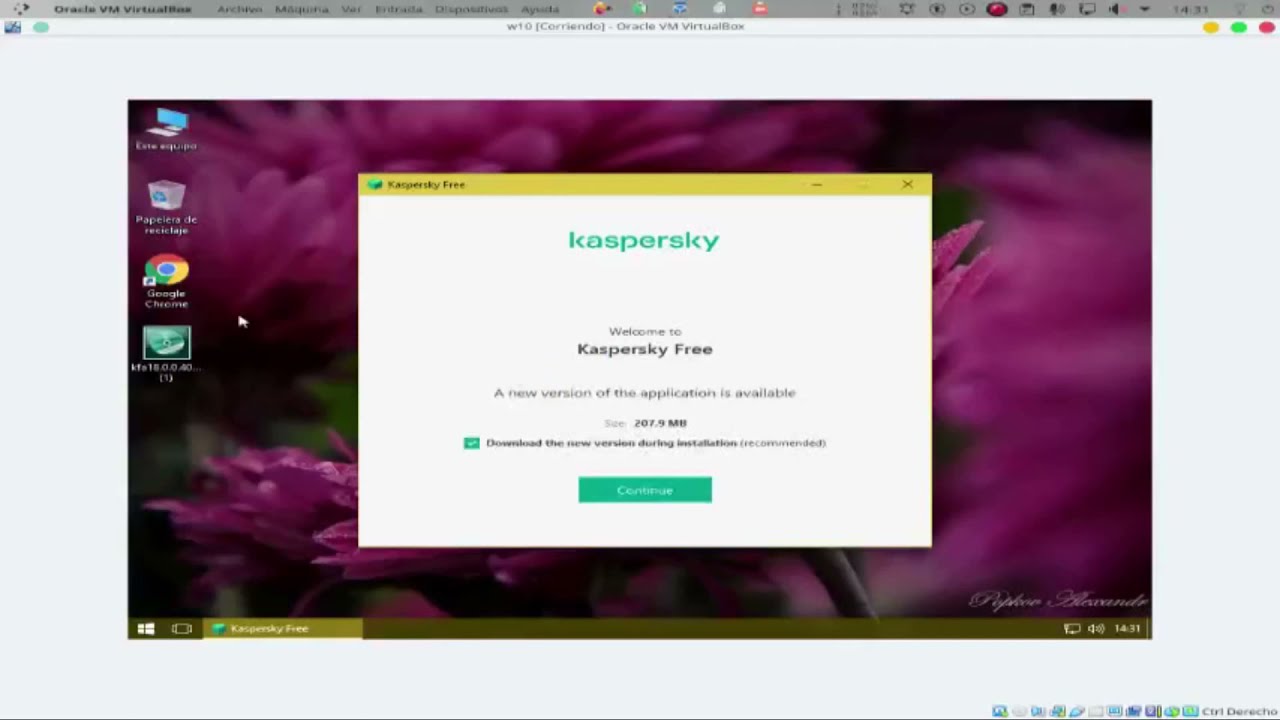Open the Ver menu
Screen dimensions: 1280x720
coord(351,9)
